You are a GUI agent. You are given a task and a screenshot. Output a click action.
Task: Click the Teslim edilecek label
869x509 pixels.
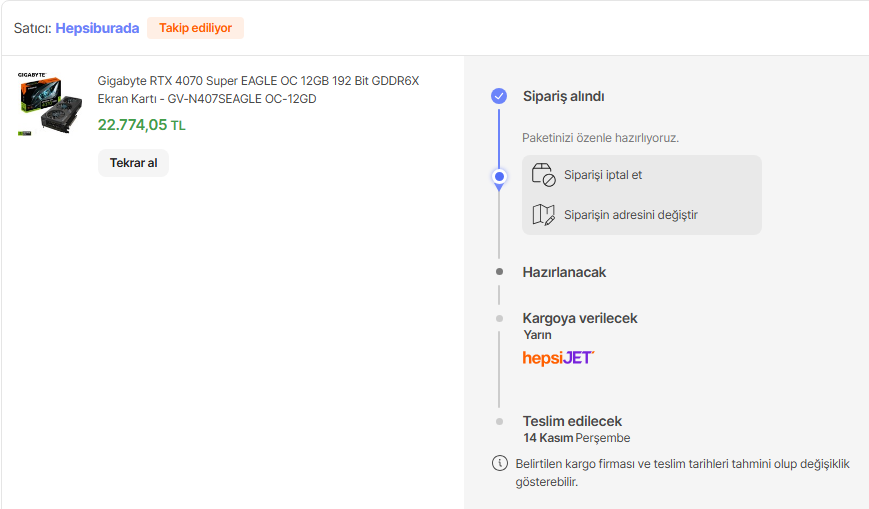(x=572, y=421)
